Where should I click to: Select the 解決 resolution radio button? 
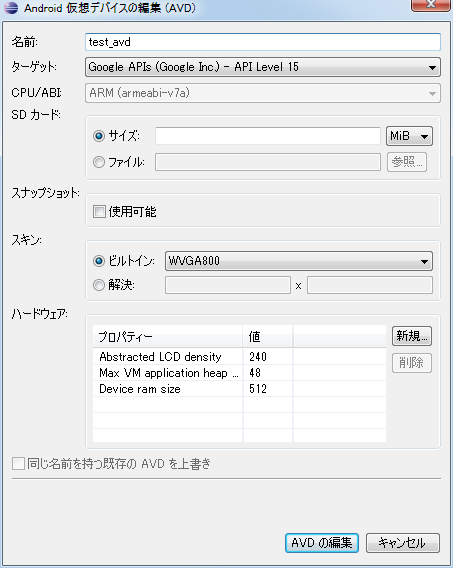click(99, 285)
